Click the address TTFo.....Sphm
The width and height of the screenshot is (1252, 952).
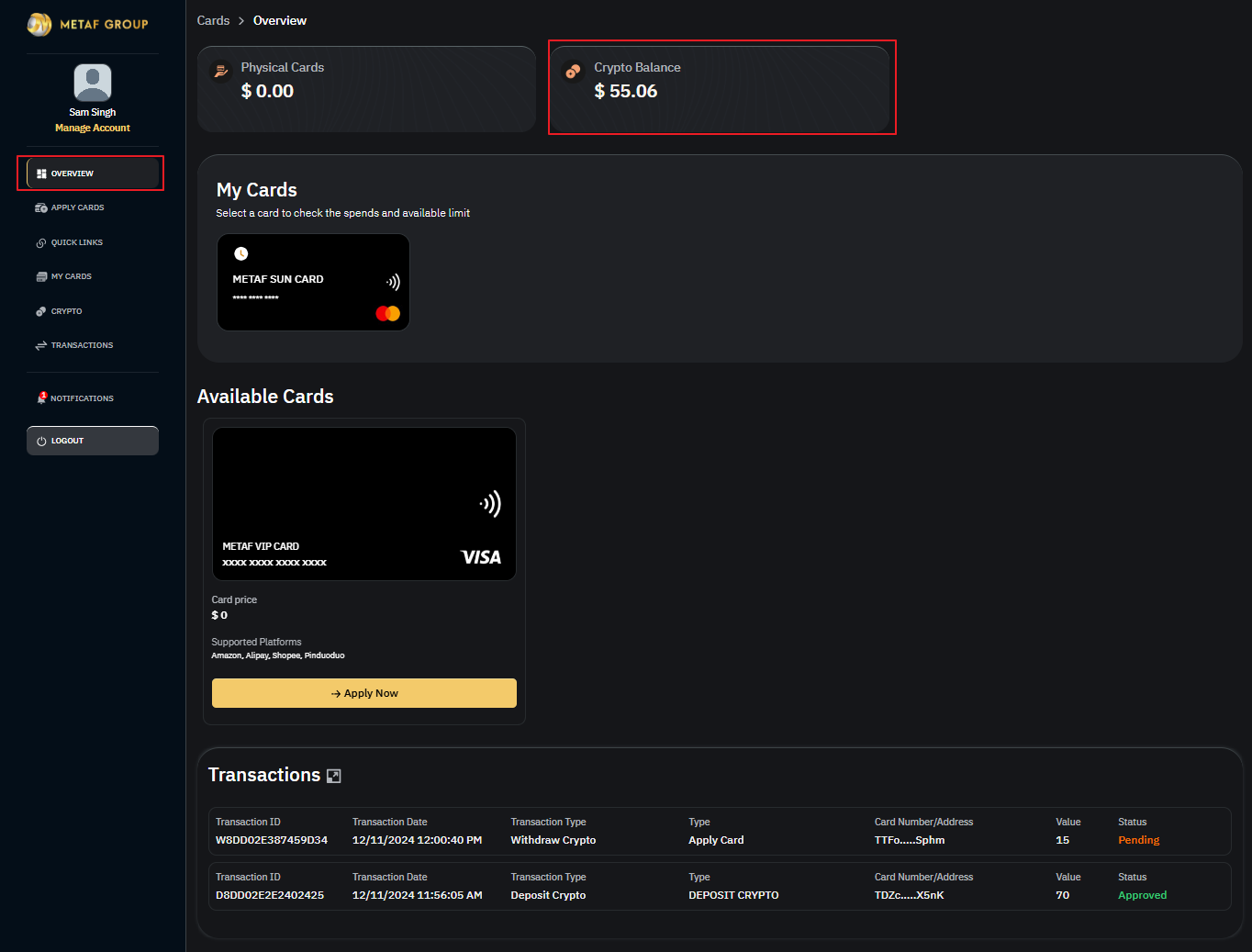point(910,840)
